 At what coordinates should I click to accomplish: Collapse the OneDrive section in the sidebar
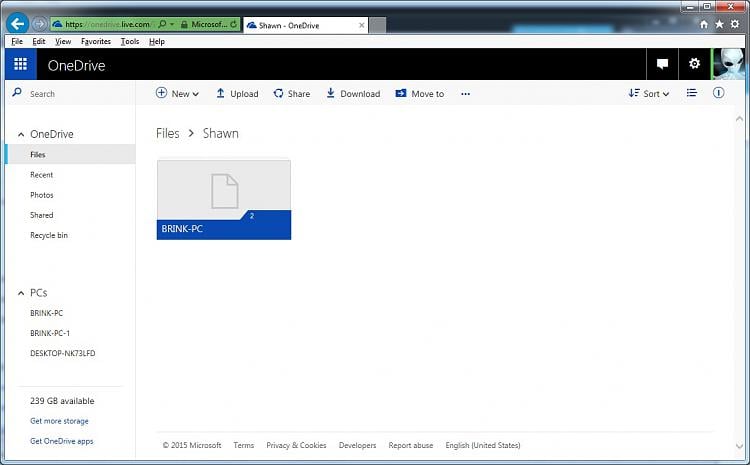click(x=21, y=134)
